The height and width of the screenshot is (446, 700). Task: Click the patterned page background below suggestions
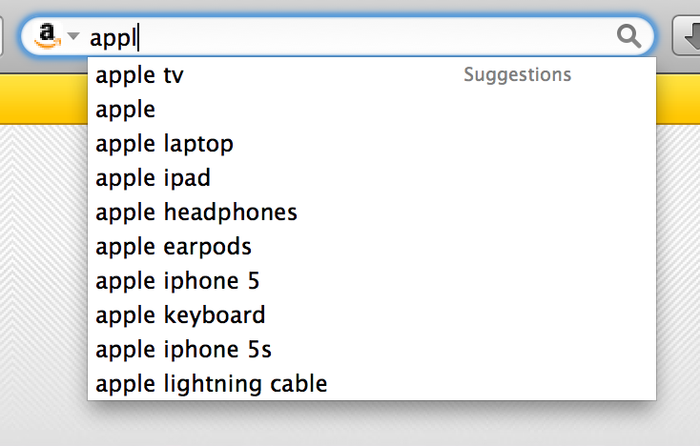350,424
